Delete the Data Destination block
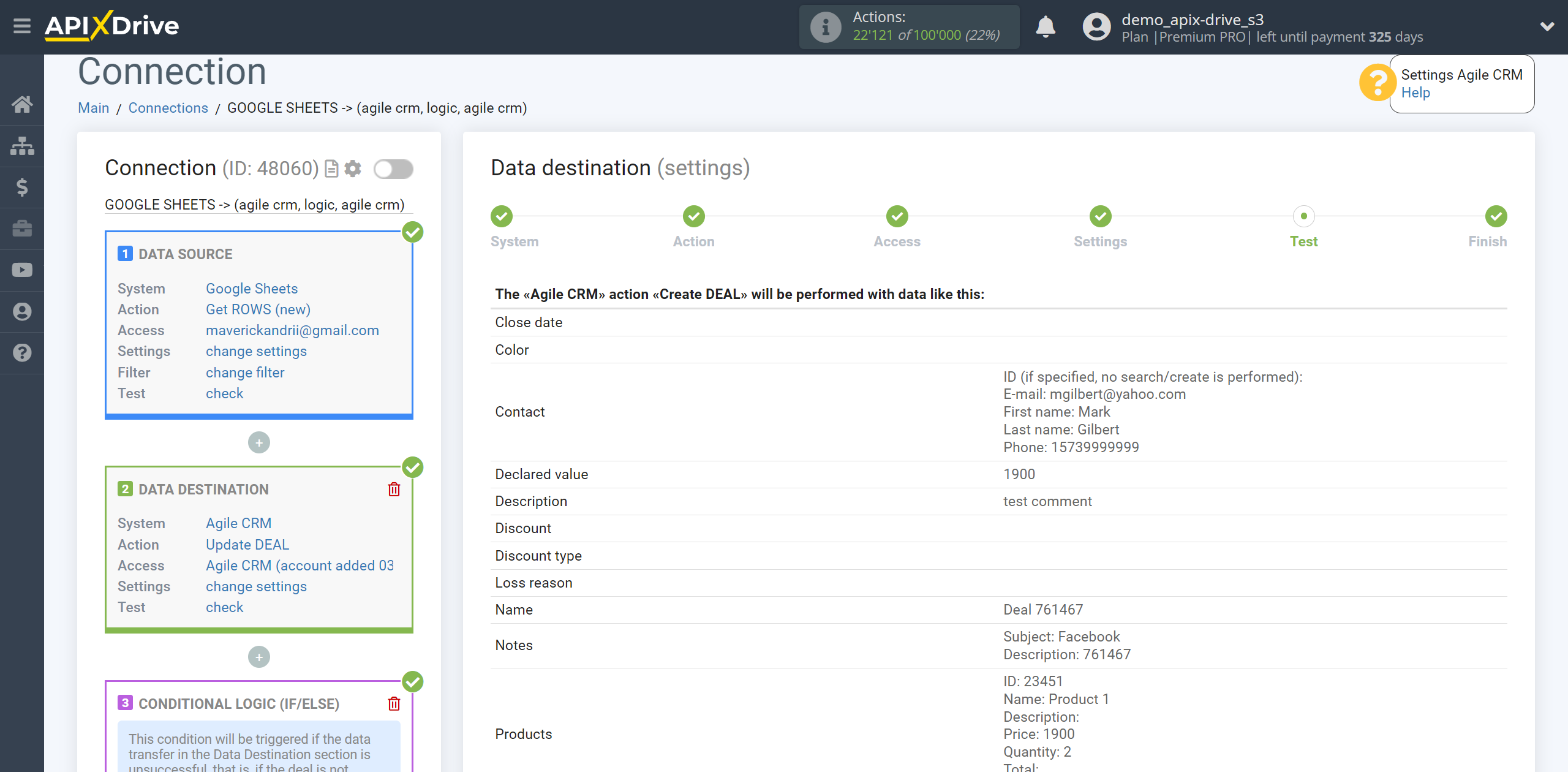The image size is (1568, 772). coord(394,490)
